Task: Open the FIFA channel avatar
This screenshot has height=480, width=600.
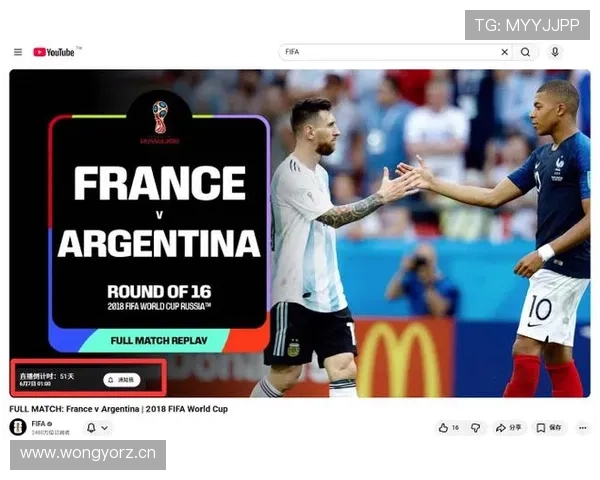Action: pos(18,427)
